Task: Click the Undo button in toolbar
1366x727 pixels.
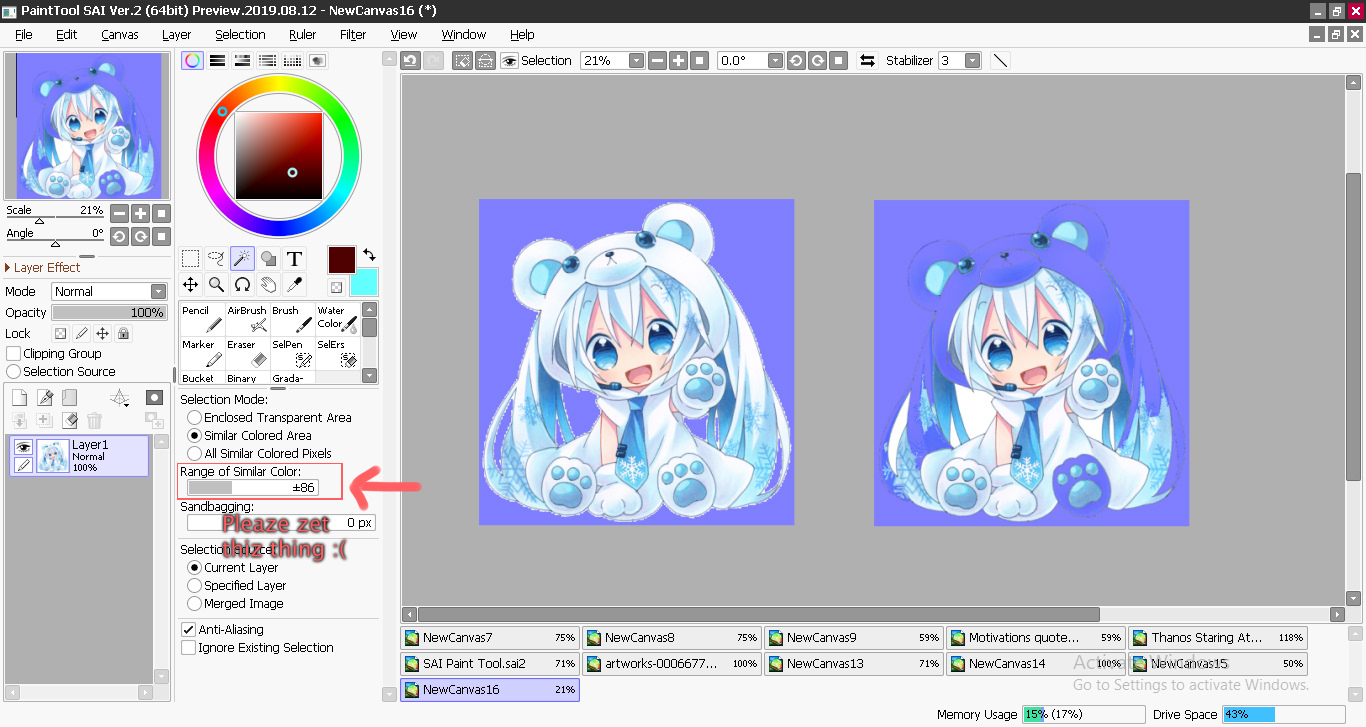Action: (410, 60)
